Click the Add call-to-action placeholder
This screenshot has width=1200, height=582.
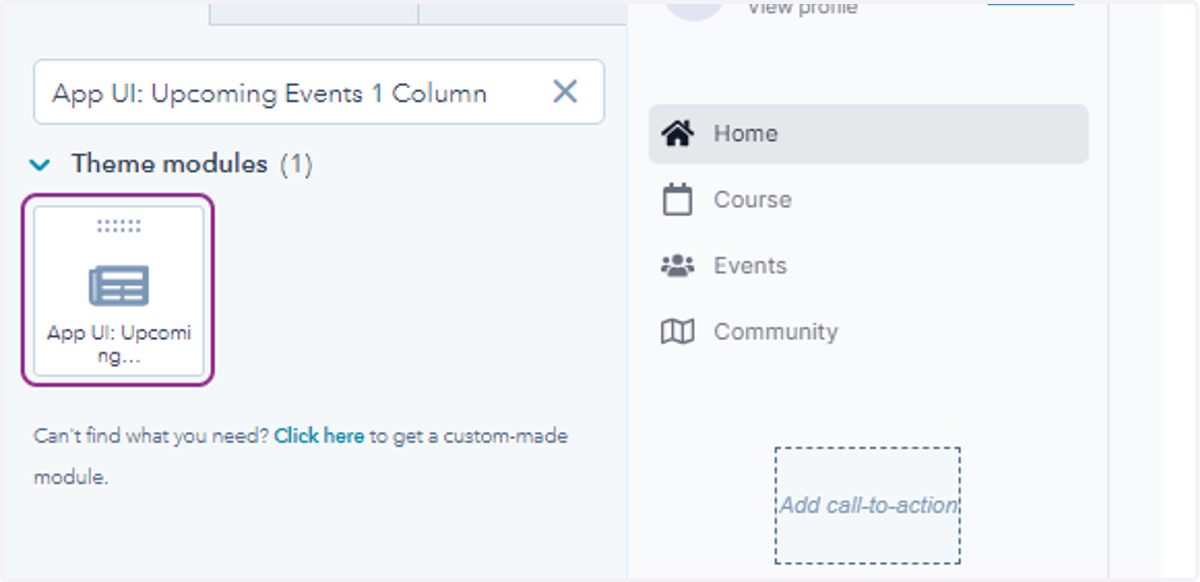point(868,505)
